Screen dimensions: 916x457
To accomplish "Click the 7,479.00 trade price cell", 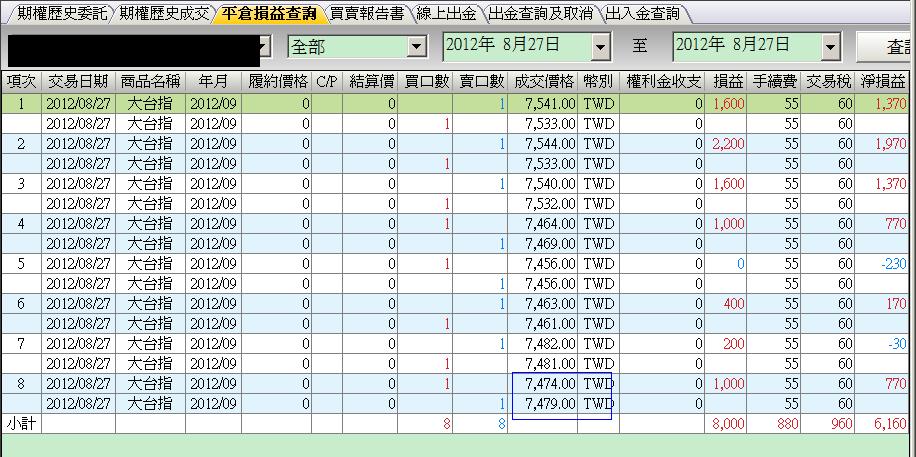I will tap(543, 403).
